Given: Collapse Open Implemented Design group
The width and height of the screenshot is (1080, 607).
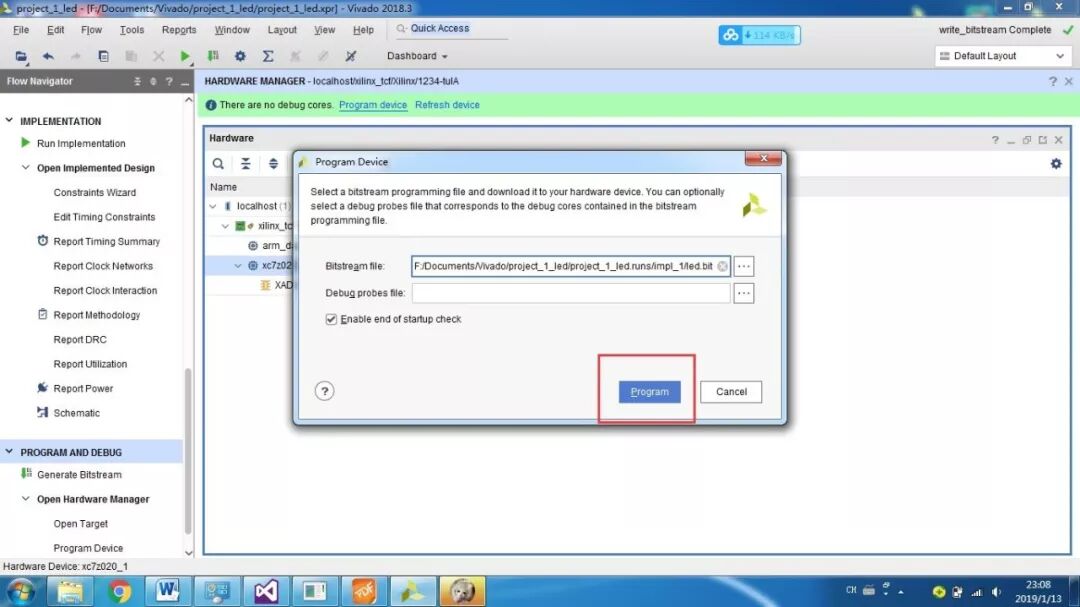Looking at the screenshot, I should pyautogui.click(x=25, y=167).
